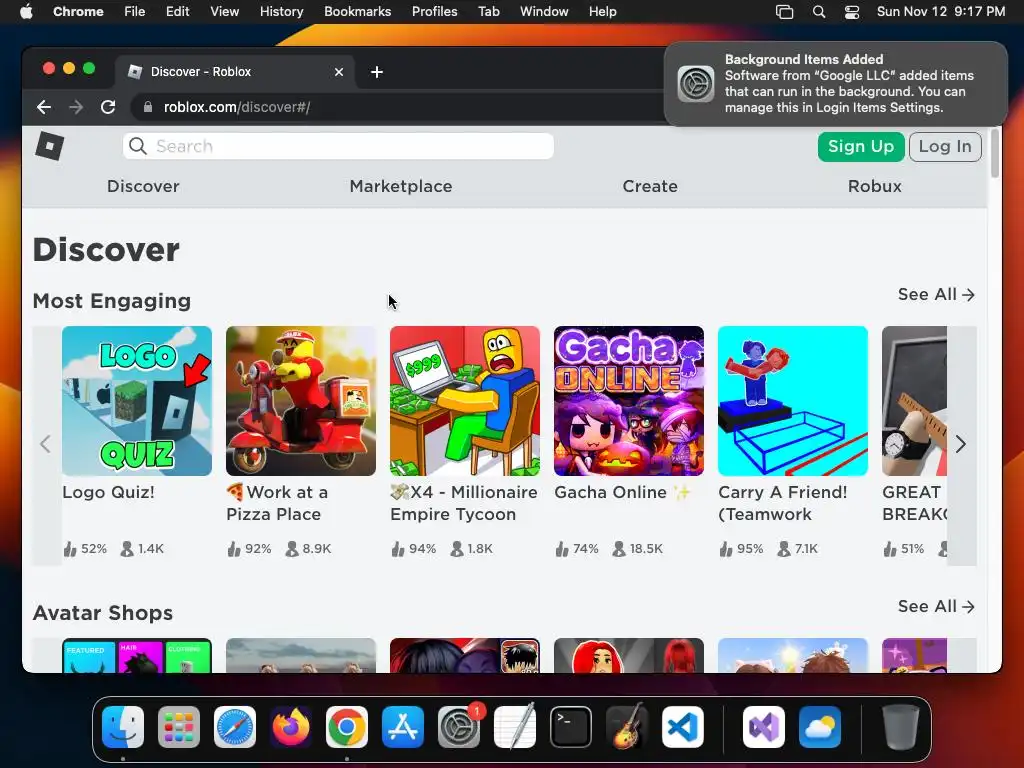The height and width of the screenshot is (768, 1024).
Task: Click the green Sign Up button
Action: point(861,147)
